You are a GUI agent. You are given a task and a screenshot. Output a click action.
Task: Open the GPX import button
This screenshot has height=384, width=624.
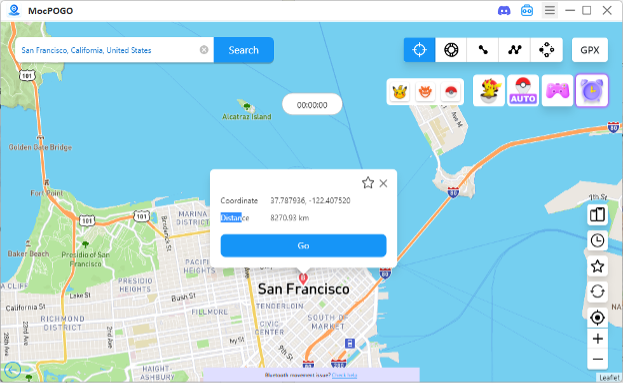pos(590,50)
